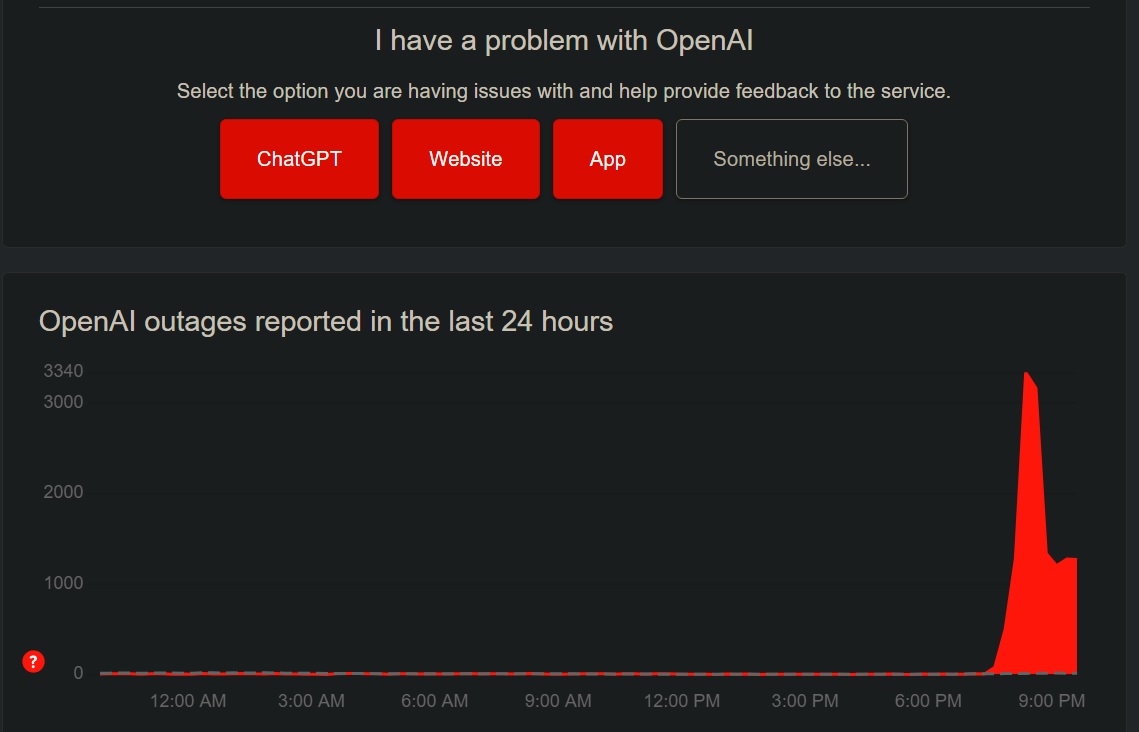Viewport: 1139px width, 732px height.
Task: Click the 1000 y-axis value label
Action: 63,583
